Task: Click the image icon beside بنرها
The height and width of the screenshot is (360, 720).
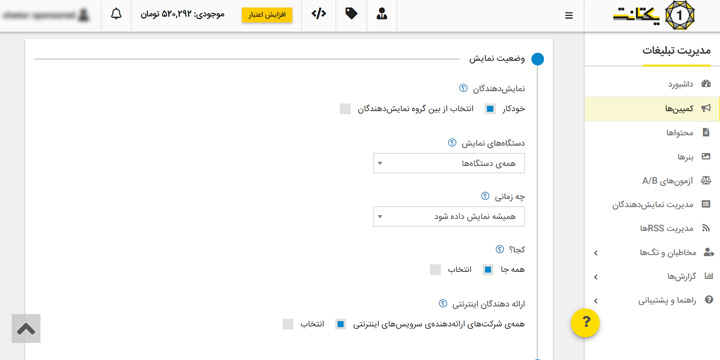Action: click(x=706, y=157)
